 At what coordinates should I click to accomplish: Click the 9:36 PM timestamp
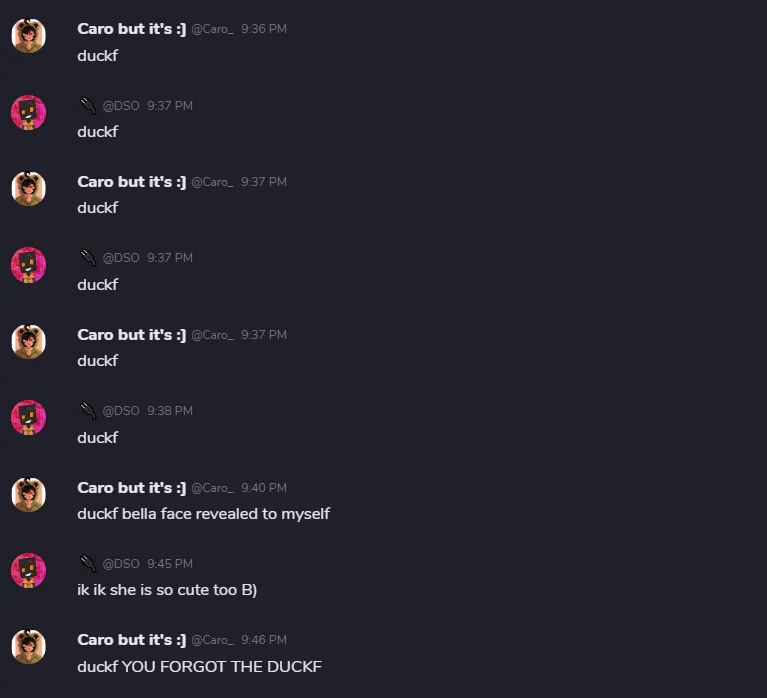pos(264,30)
